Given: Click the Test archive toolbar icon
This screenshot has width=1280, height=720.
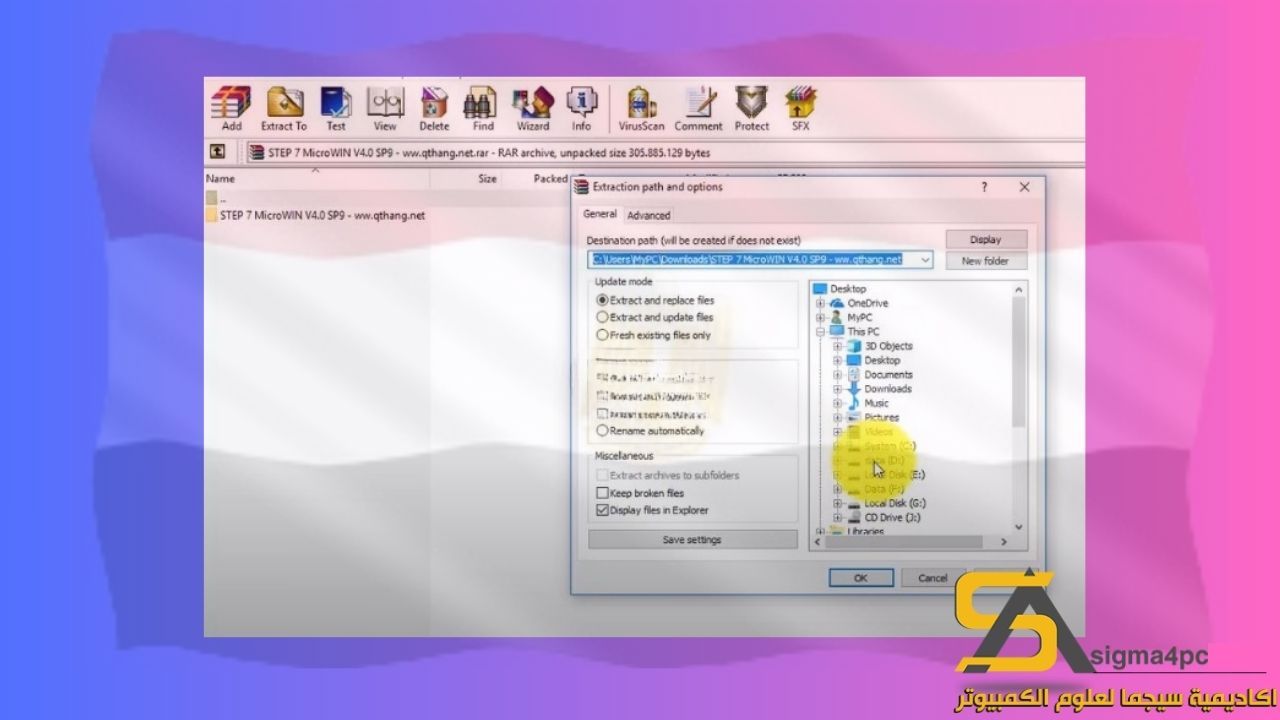Looking at the screenshot, I should 336,107.
